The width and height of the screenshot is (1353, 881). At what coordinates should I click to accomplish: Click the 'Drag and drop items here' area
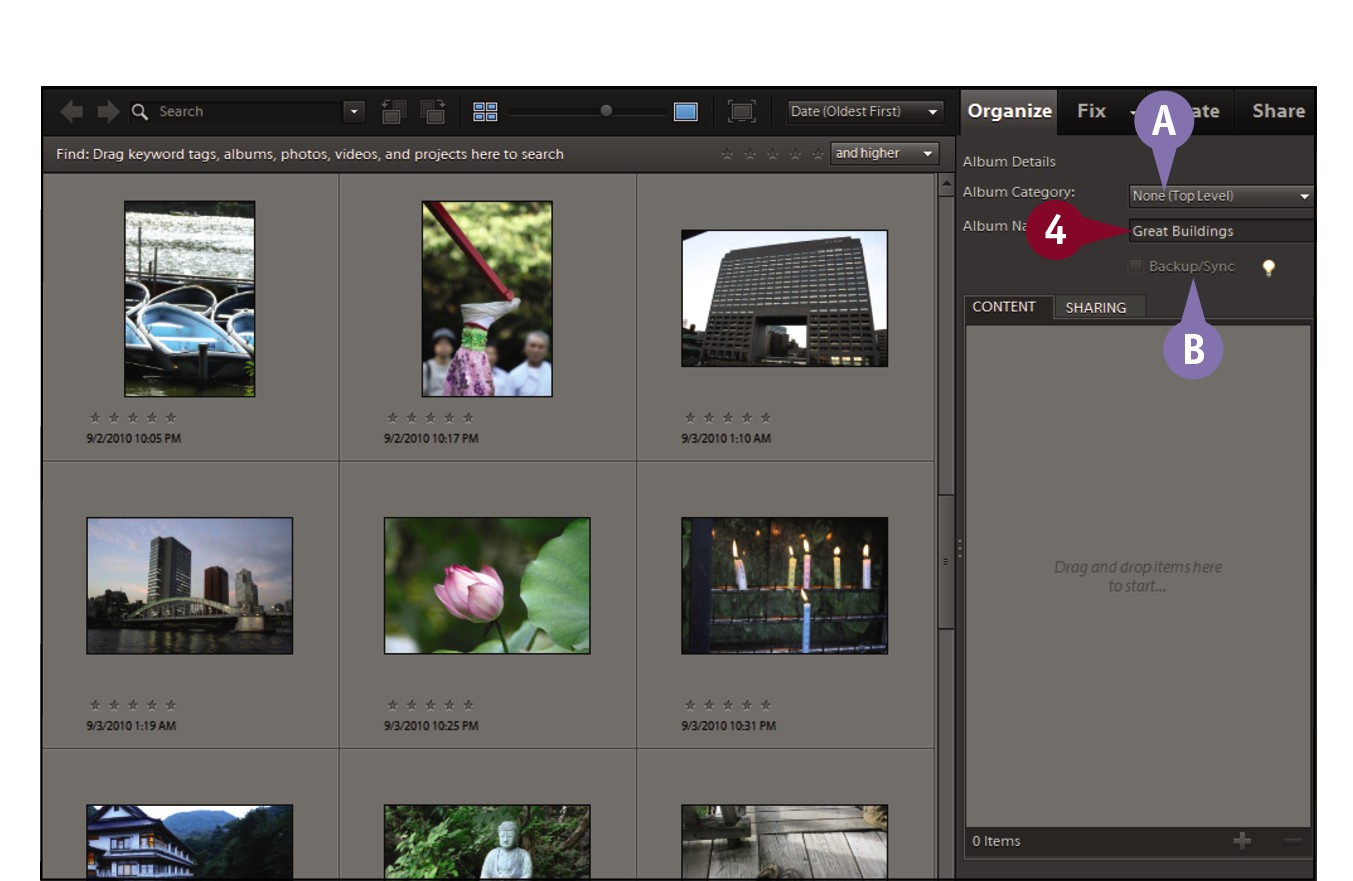point(1138,576)
